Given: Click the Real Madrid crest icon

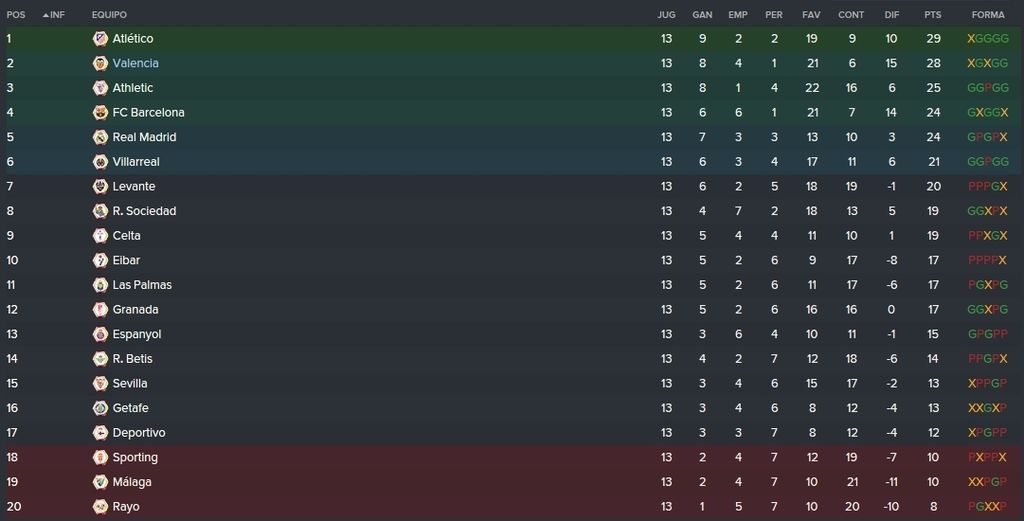Looking at the screenshot, I should click(100, 137).
